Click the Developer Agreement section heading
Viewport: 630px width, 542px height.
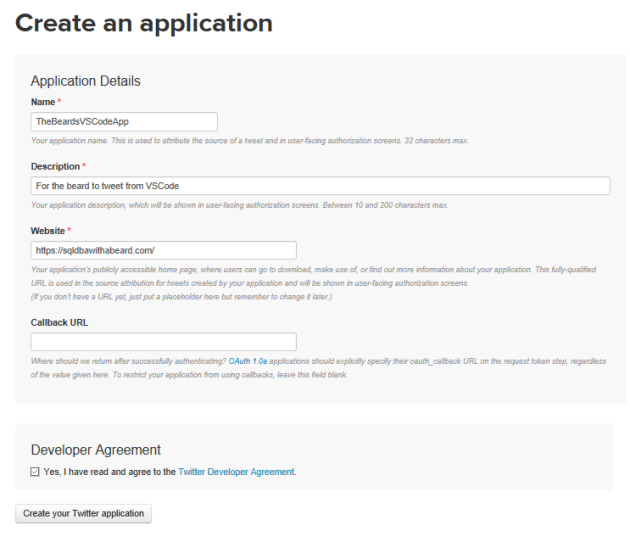(96, 450)
